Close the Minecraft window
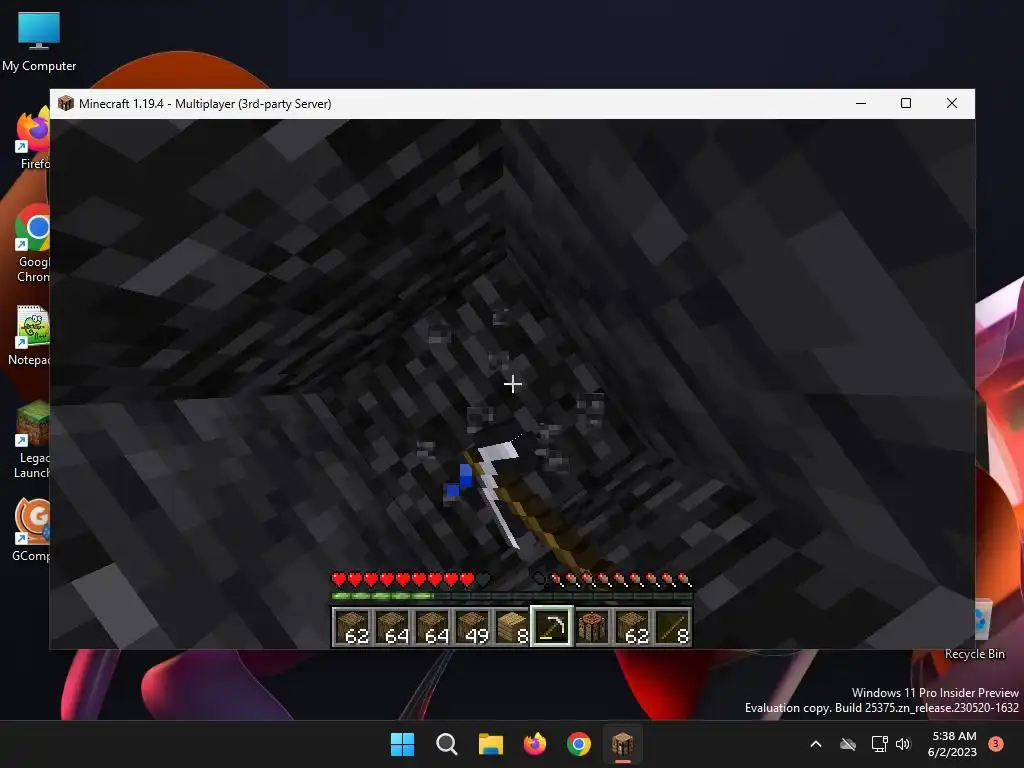The width and height of the screenshot is (1024, 768). coord(952,103)
